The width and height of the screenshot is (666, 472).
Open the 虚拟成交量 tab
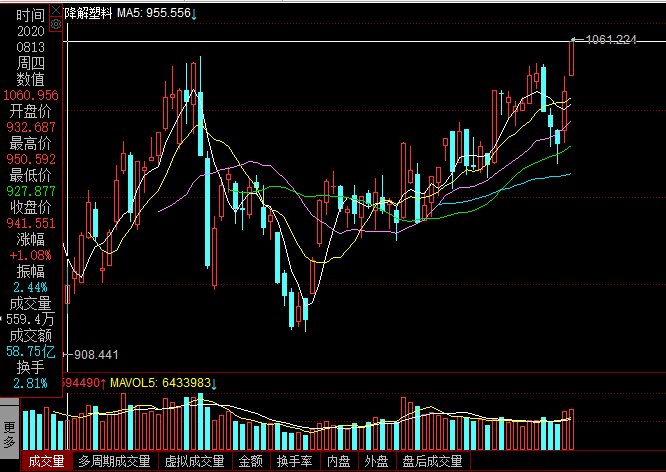tap(194, 462)
